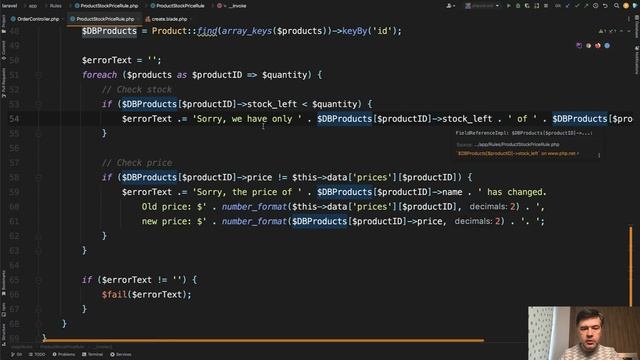Click the Git commit checkmark icon
The width and height of the screenshot is (640, 360).
tap(577, 6)
